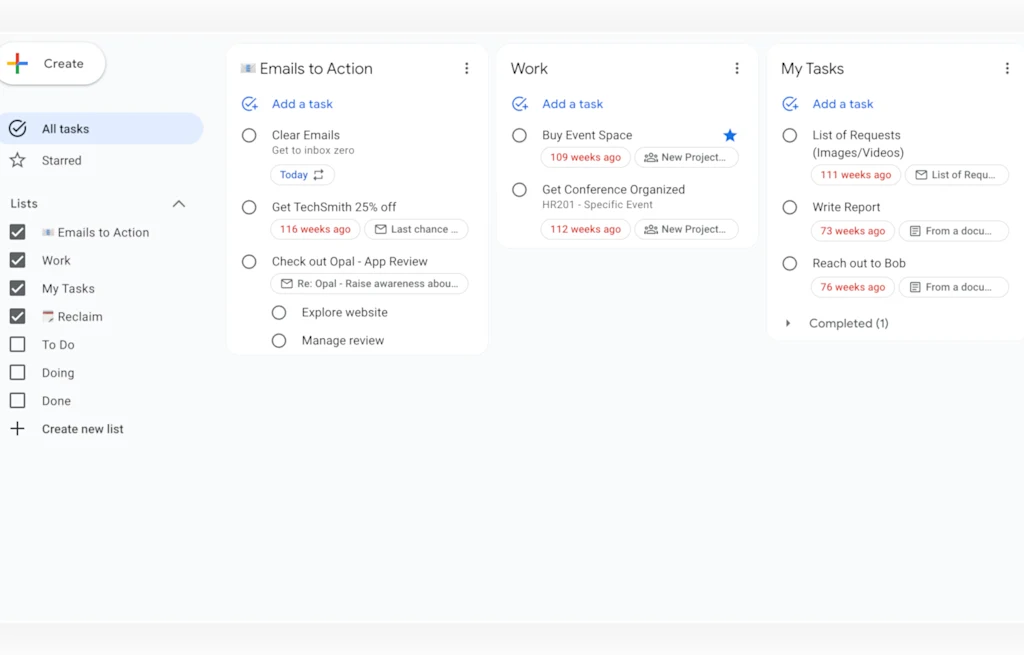Open the Work list three-dot options menu
This screenshot has width=1024, height=655.
pyautogui.click(x=737, y=68)
